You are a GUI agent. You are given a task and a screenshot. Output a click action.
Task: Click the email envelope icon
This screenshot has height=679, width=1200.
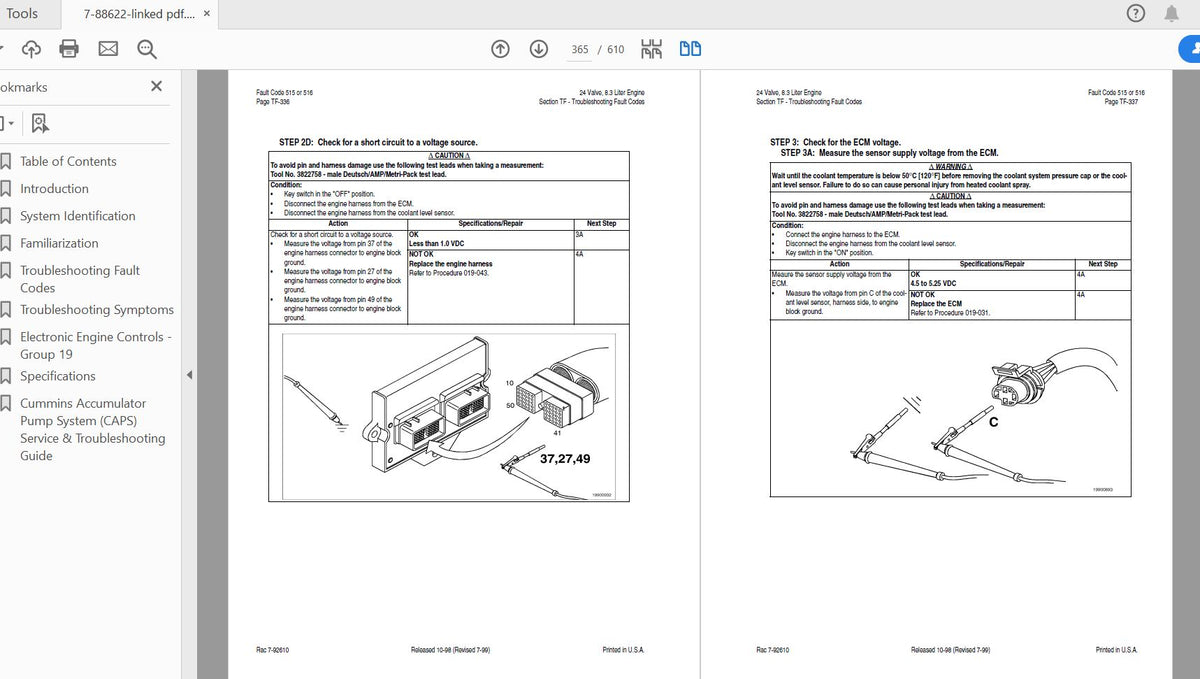[108, 49]
